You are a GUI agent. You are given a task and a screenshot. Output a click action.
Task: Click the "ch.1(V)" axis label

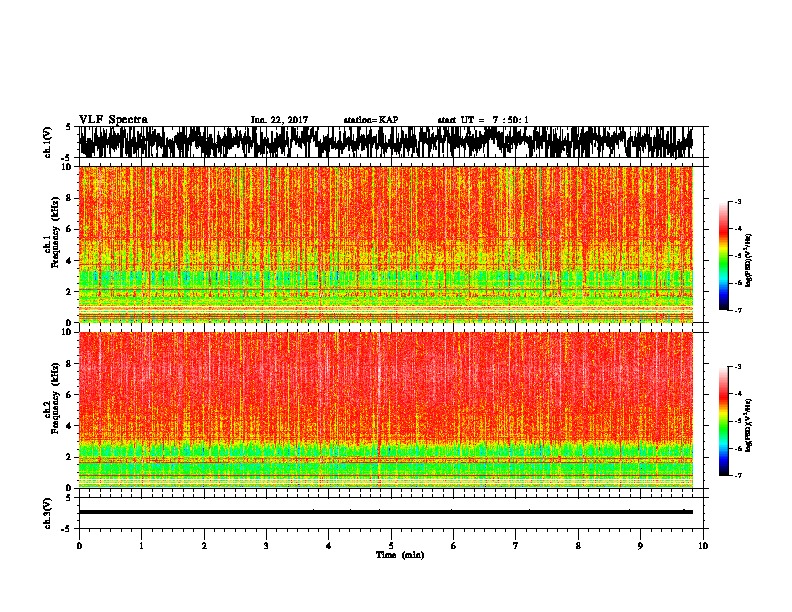(x=48, y=142)
